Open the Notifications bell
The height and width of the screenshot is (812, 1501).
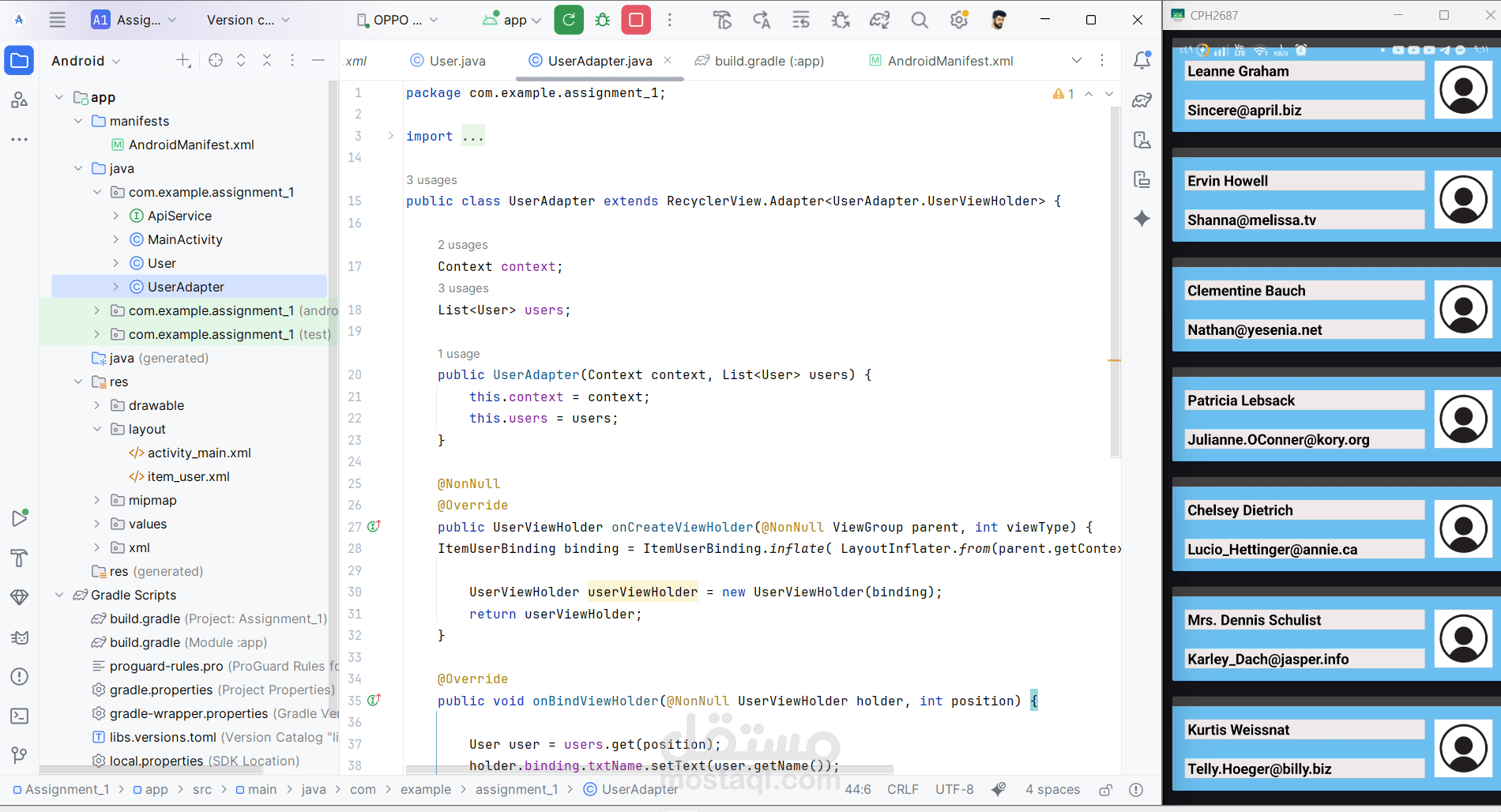pos(1142,61)
